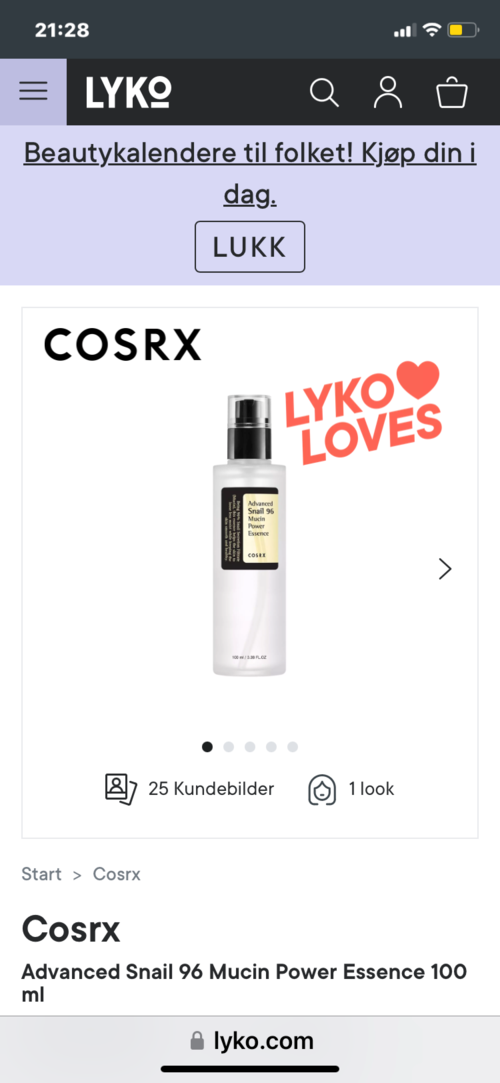Go to Start in breadcrumb

(41, 874)
